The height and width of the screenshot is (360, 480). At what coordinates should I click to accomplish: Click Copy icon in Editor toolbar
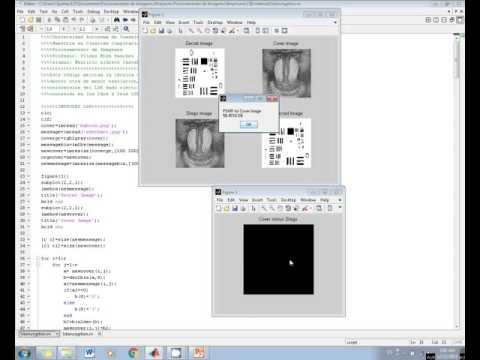(57, 20)
